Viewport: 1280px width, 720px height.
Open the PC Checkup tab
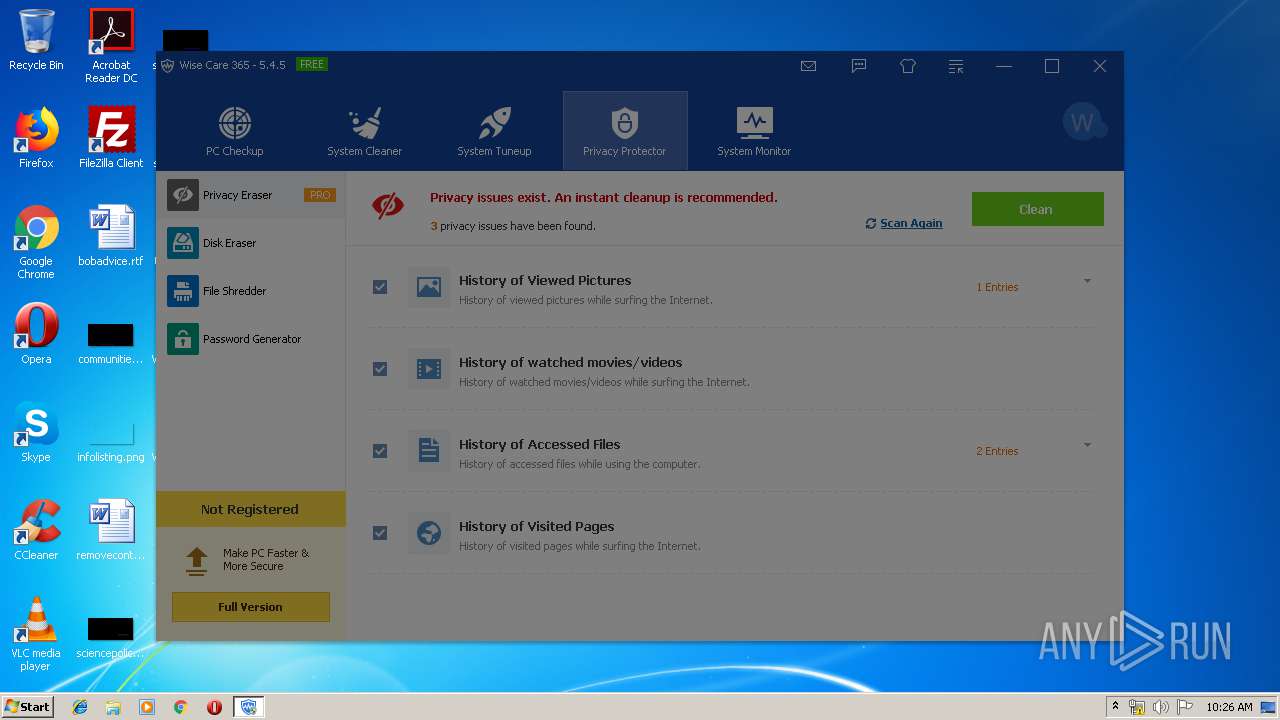234,131
